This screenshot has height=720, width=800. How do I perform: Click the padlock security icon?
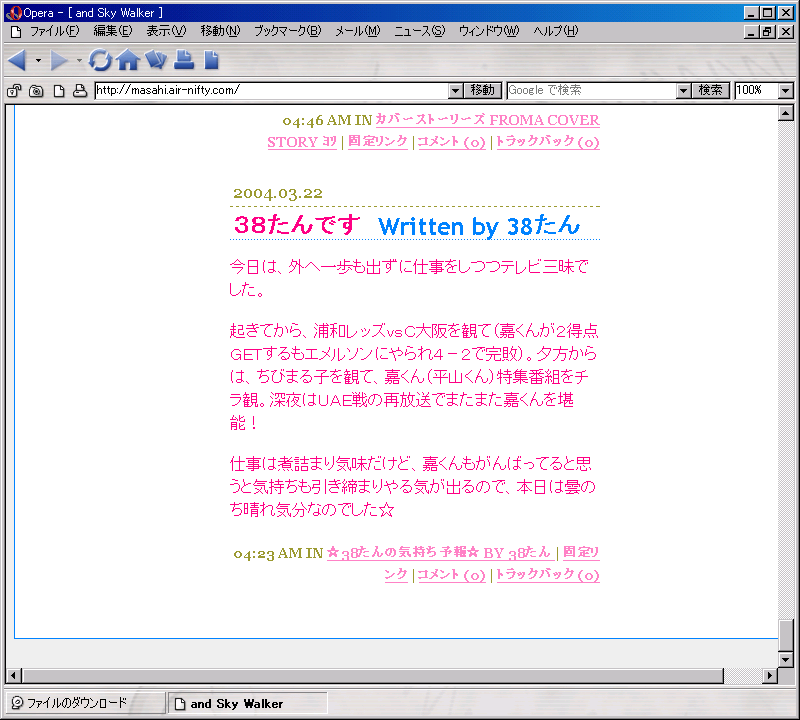[x=14, y=91]
